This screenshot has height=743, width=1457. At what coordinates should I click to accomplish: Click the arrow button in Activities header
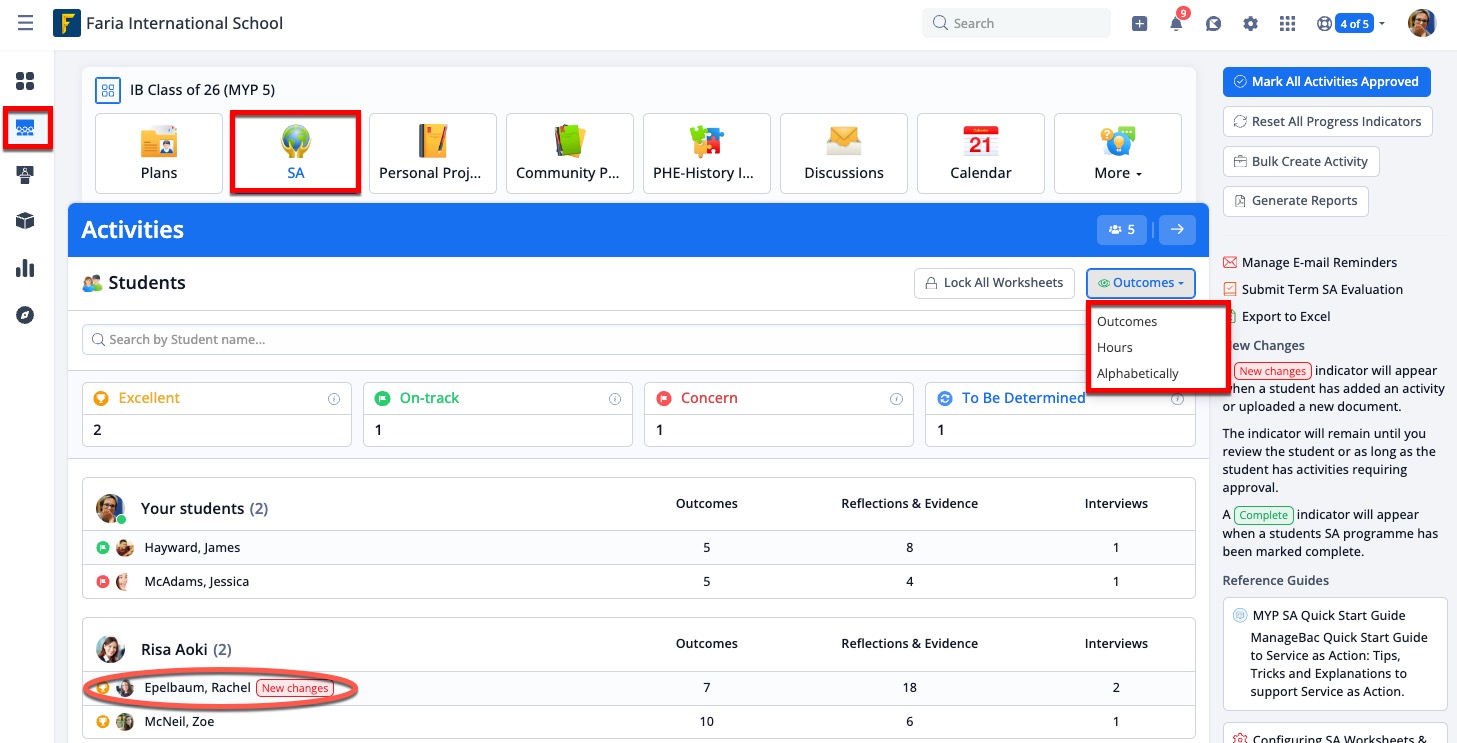(1177, 230)
